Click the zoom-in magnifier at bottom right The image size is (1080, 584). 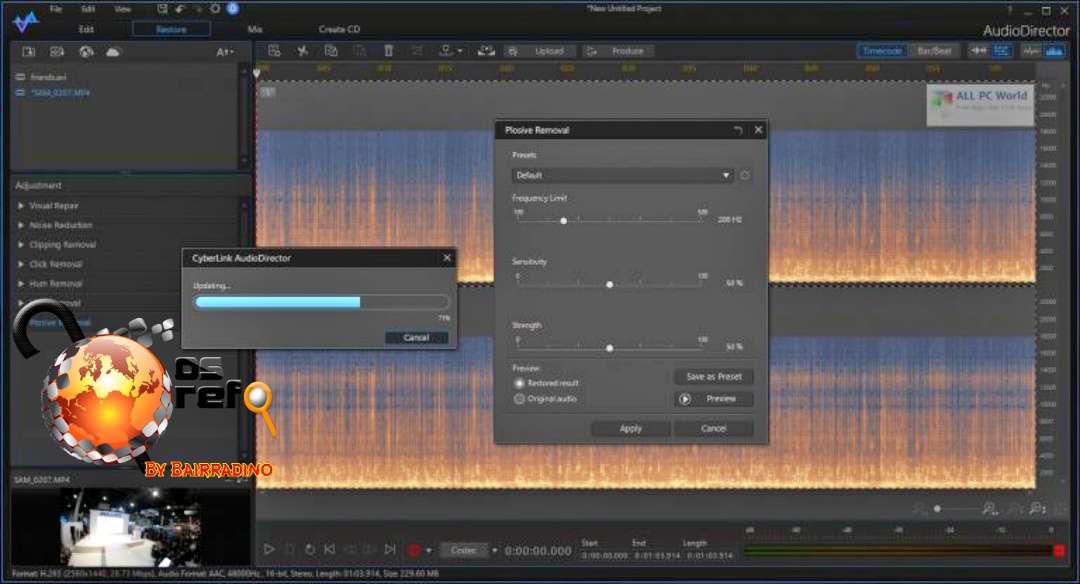[x=1037, y=509]
